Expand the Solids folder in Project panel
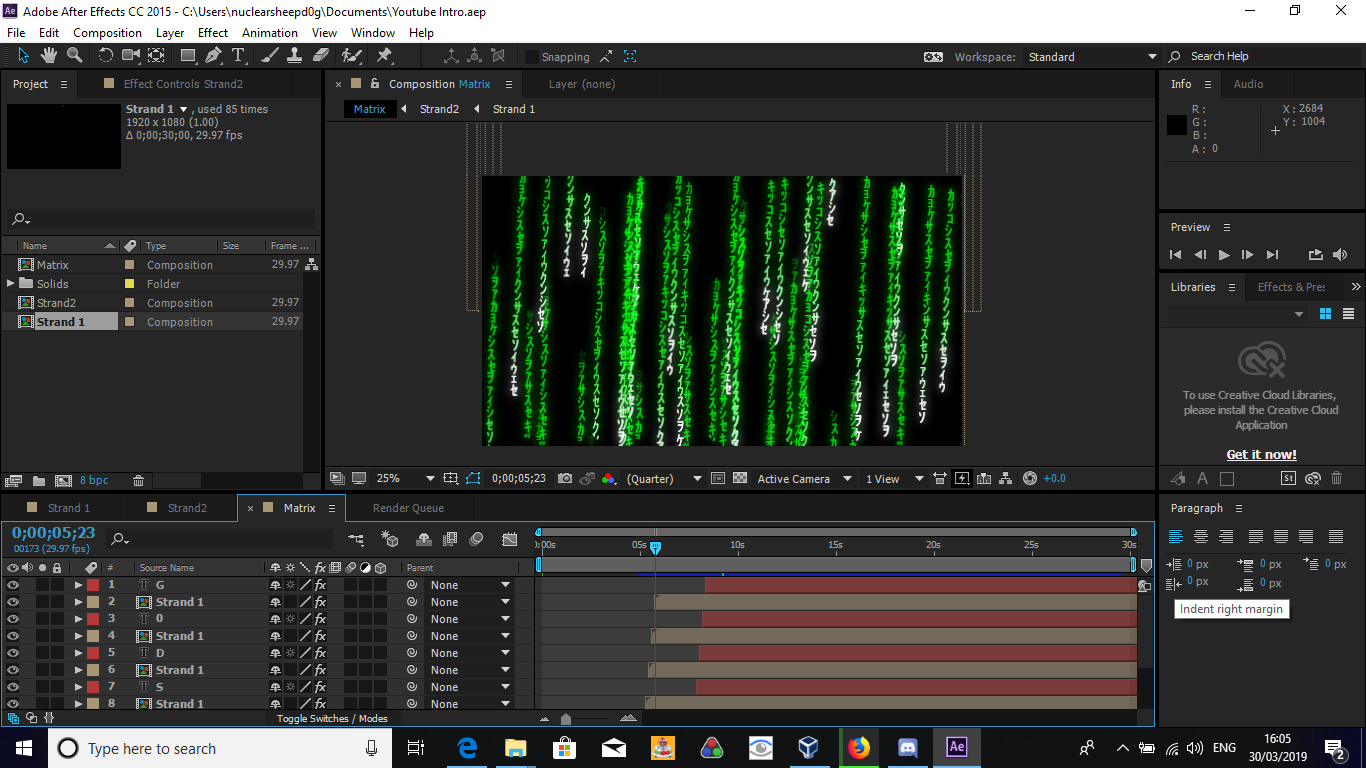The image size is (1366, 768). 11,284
